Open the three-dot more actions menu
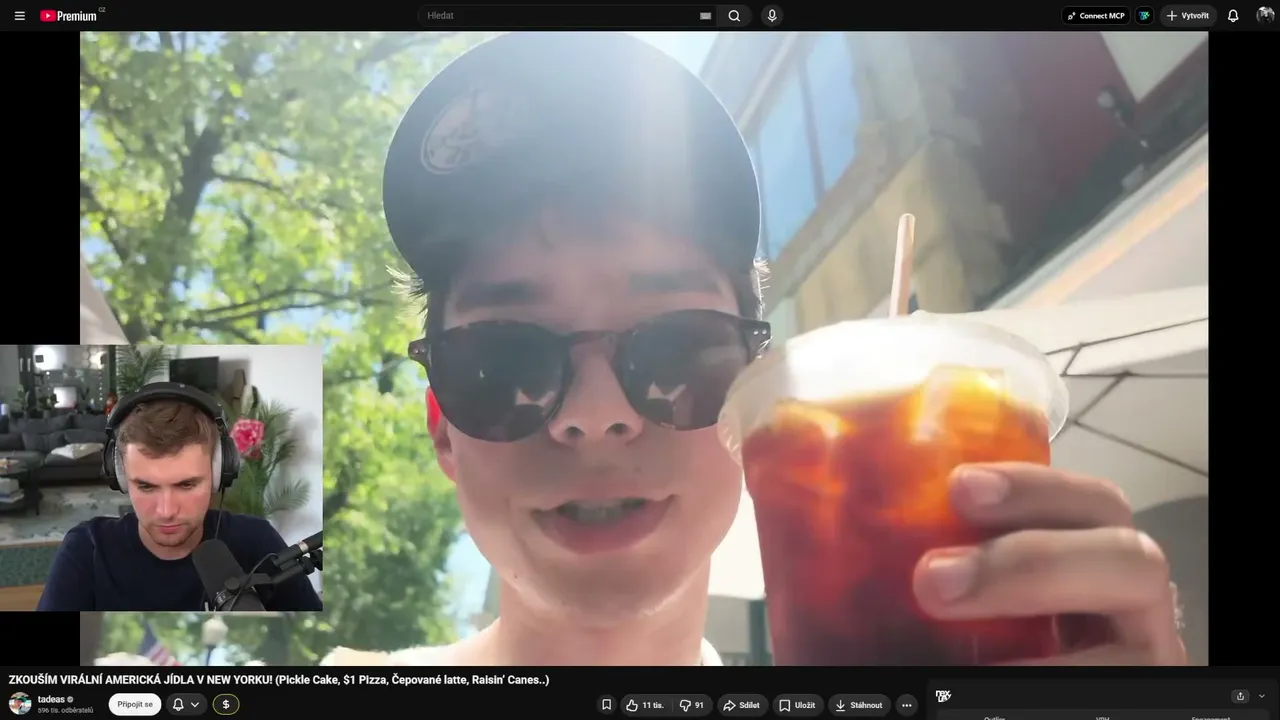Viewport: 1280px width, 720px height. click(906, 705)
